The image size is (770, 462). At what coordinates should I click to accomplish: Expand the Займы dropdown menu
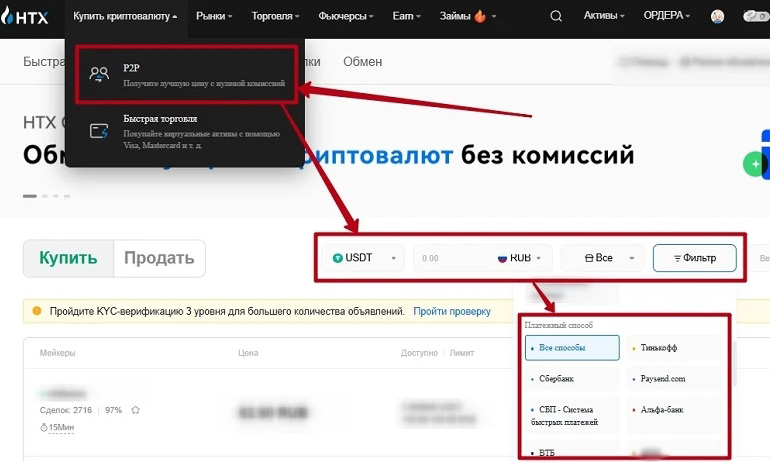pyautogui.click(x=468, y=16)
